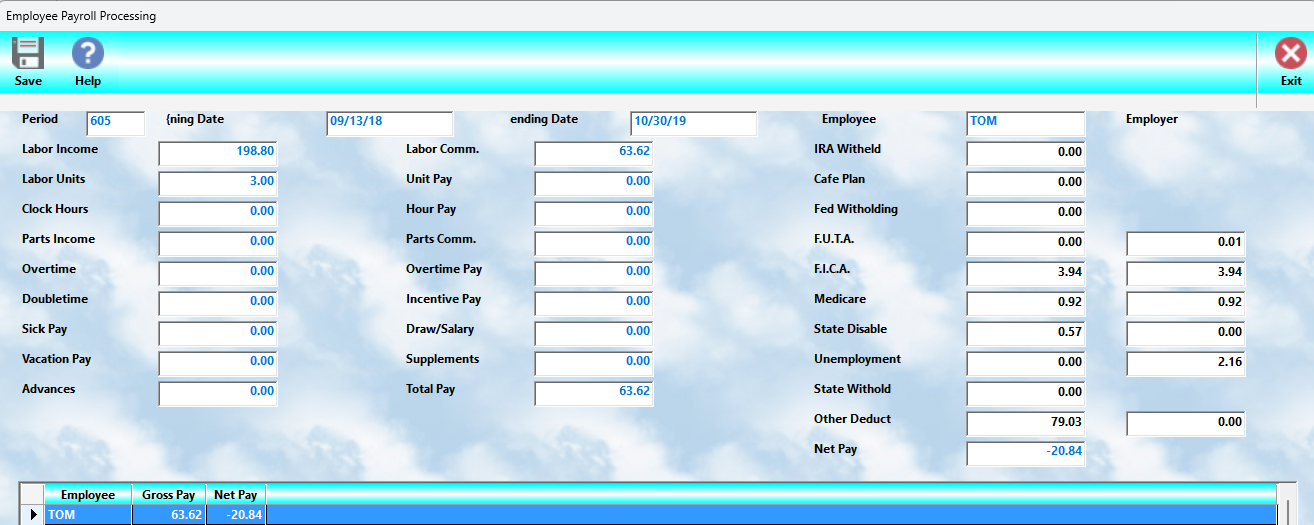The width and height of the screenshot is (1314, 525).
Task: Open Help via the question mark icon
Action: [x=88, y=53]
